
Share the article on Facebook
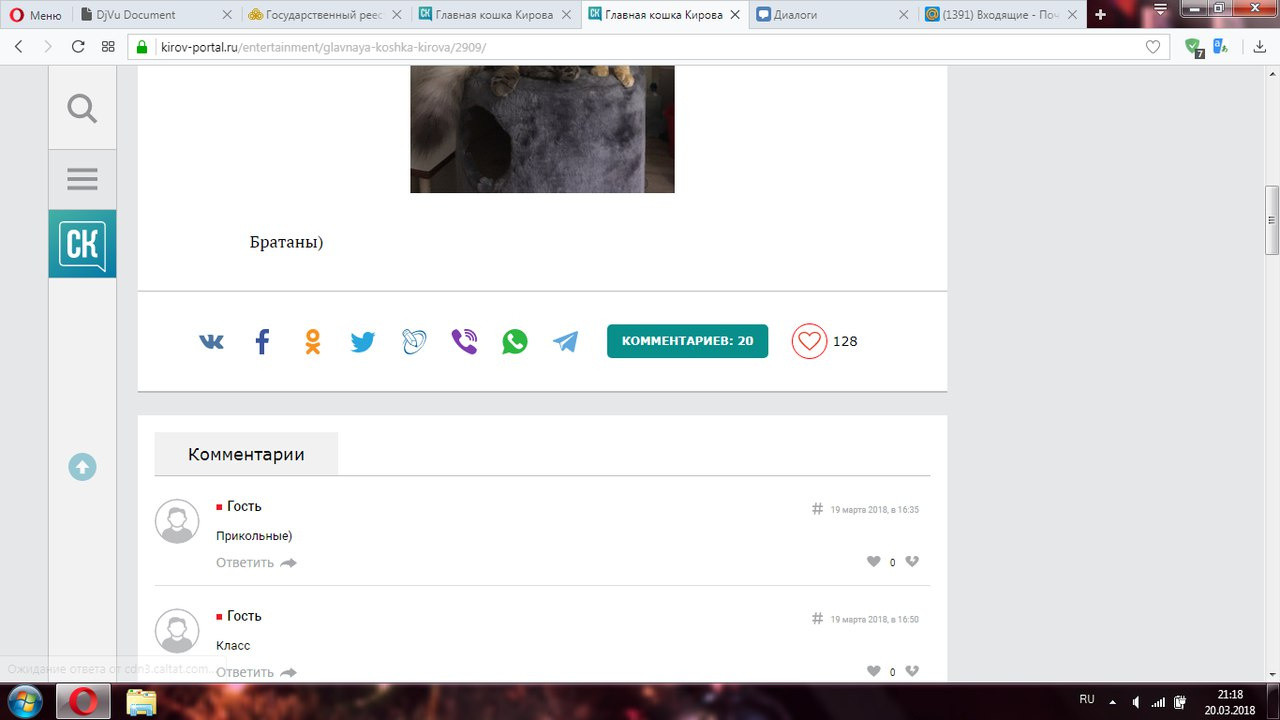click(262, 342)
